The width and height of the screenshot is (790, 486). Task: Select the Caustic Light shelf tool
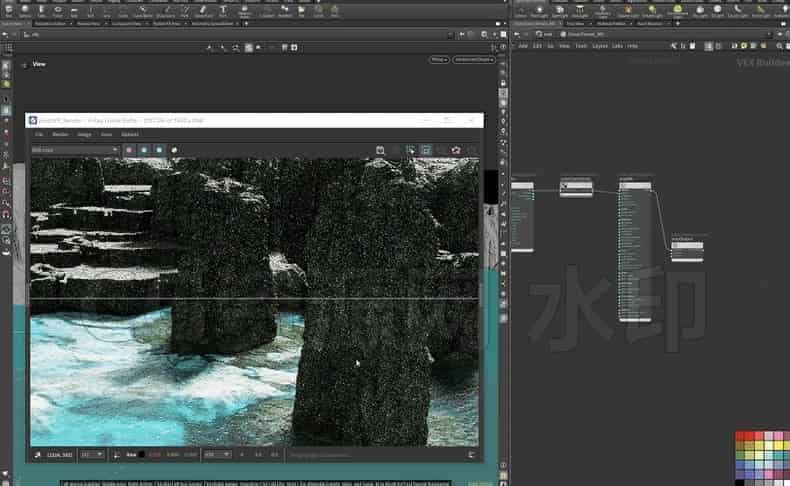[x=738, y=10]
